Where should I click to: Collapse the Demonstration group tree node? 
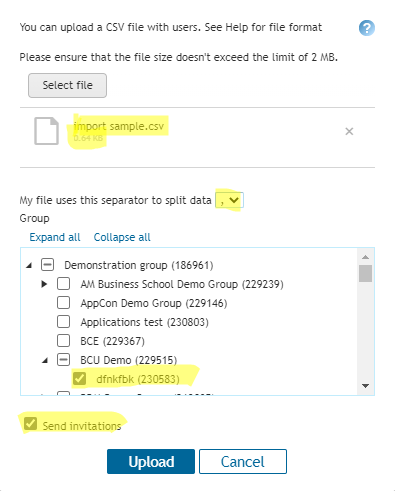click(29, 265)
